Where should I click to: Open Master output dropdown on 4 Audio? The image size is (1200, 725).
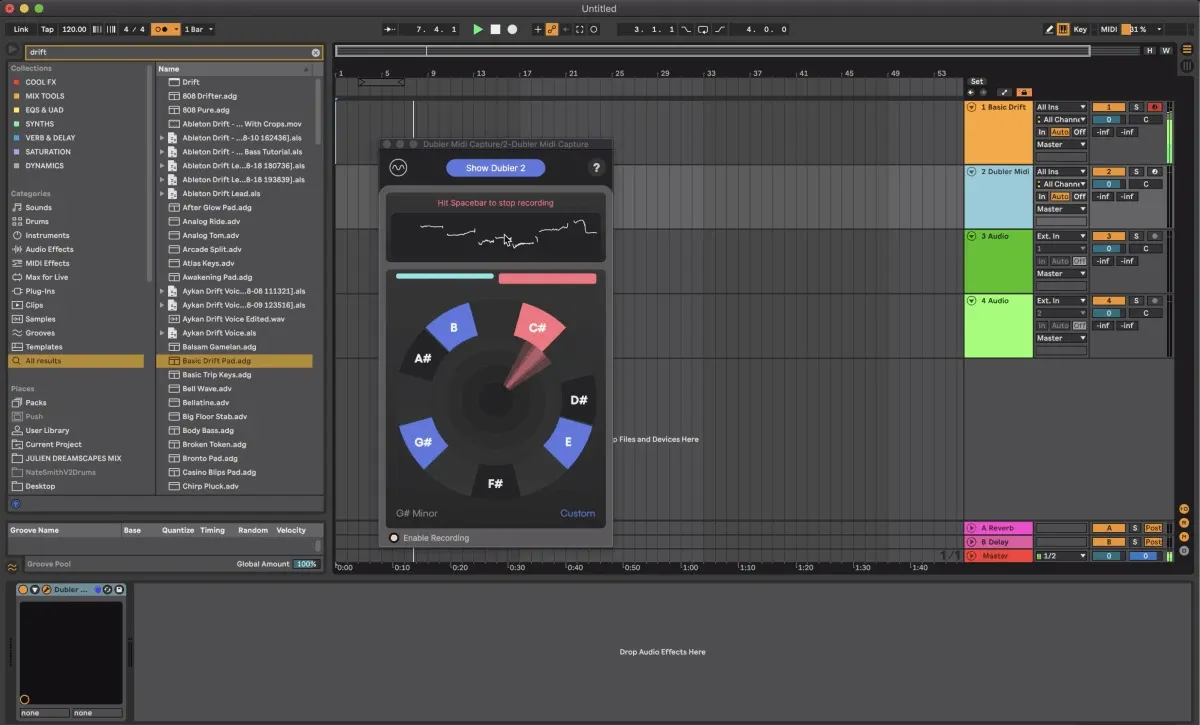click(1061, 338)
